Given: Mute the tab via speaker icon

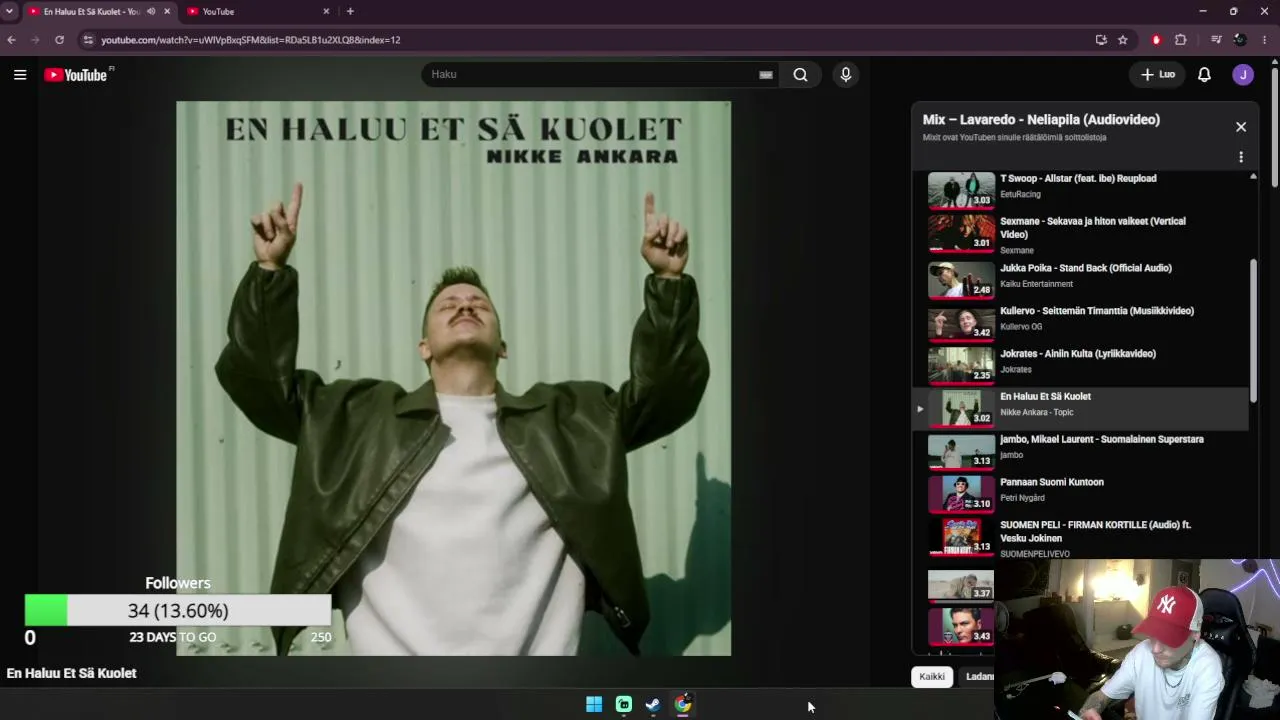Looking at the screenshot, I should click(151, 11).
